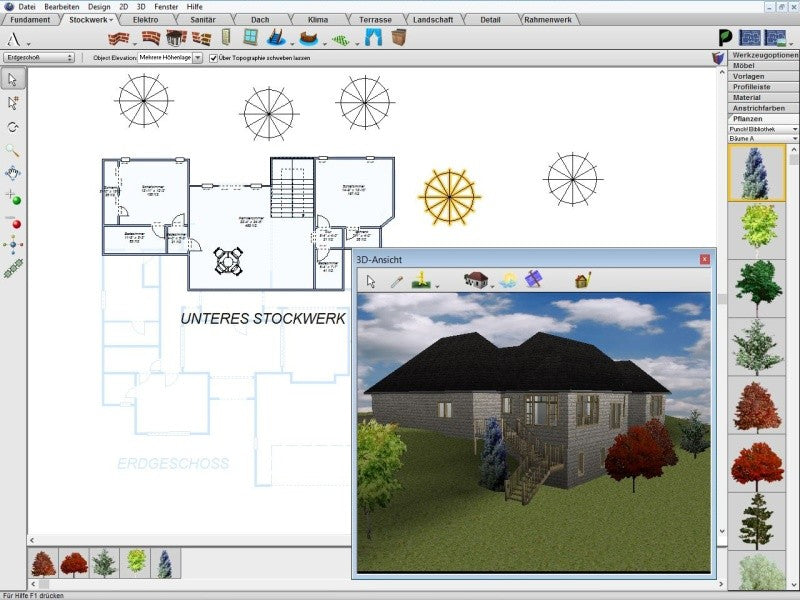The width and height of the screenshot is (800, 600).
Task: Switch to the Fundament tab
Action: click(x=30, y=19)
